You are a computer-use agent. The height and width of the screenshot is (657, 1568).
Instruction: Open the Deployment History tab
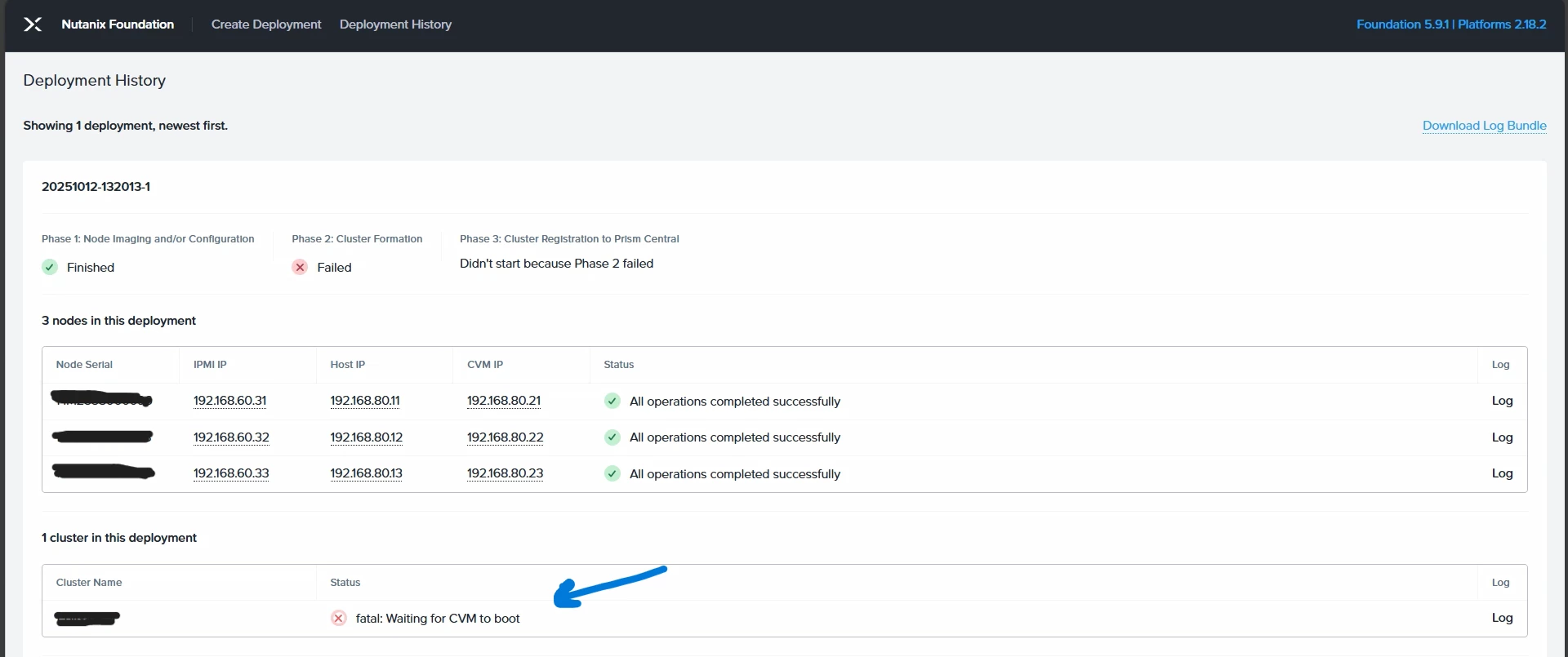coord(395,24)
